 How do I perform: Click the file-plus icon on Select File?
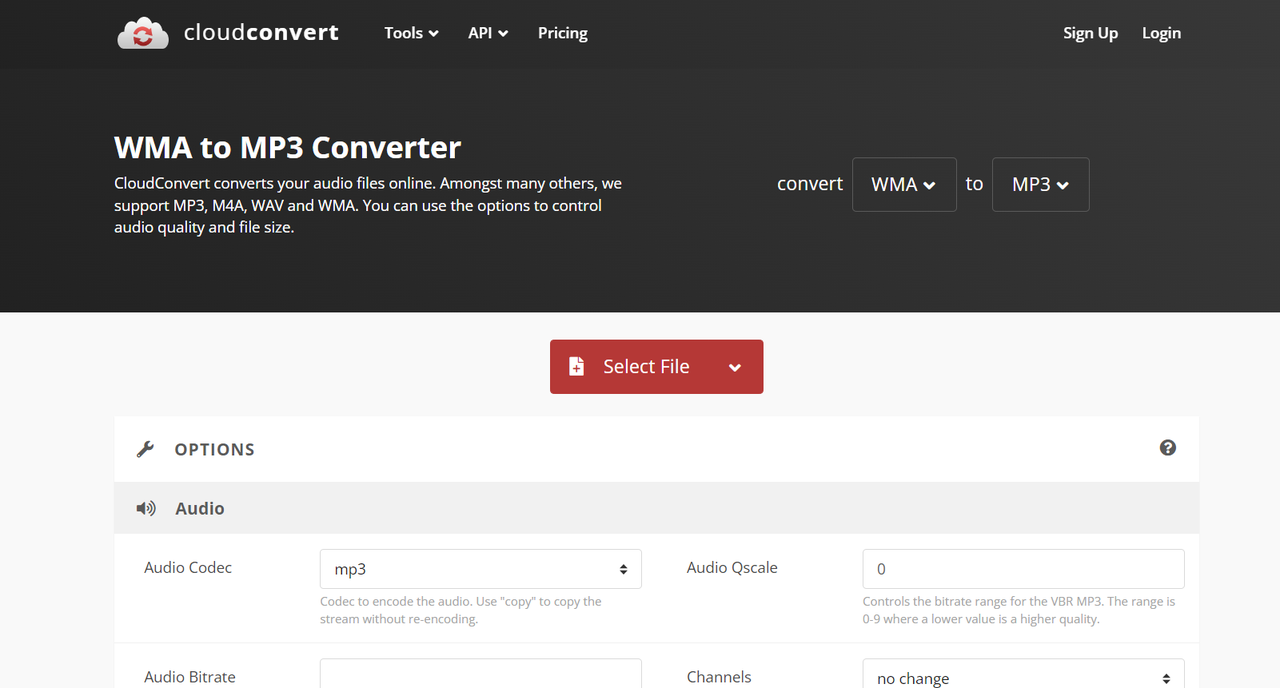click(576, 366)
